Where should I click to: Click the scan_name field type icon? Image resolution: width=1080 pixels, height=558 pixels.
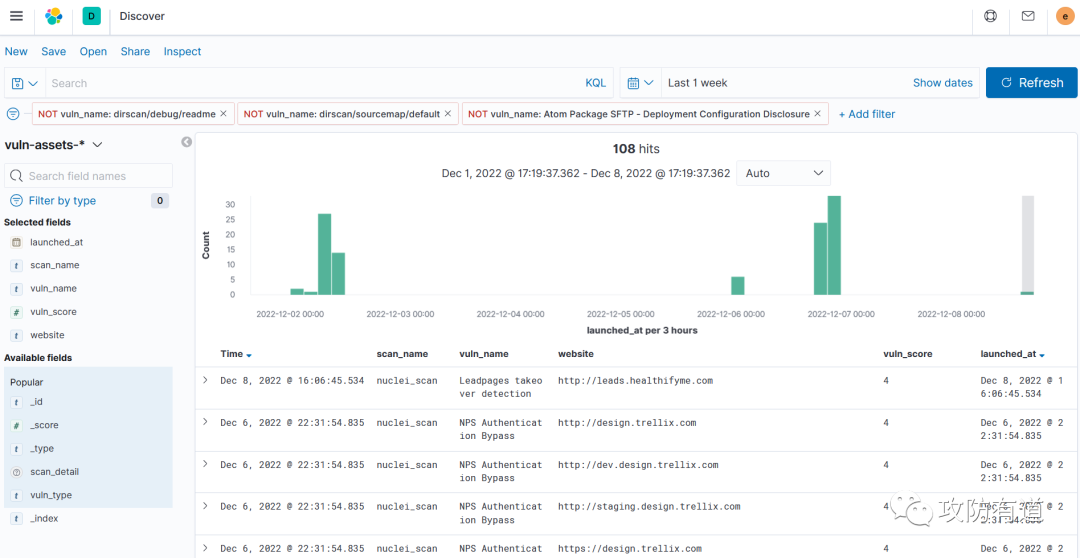coord(17,265)
